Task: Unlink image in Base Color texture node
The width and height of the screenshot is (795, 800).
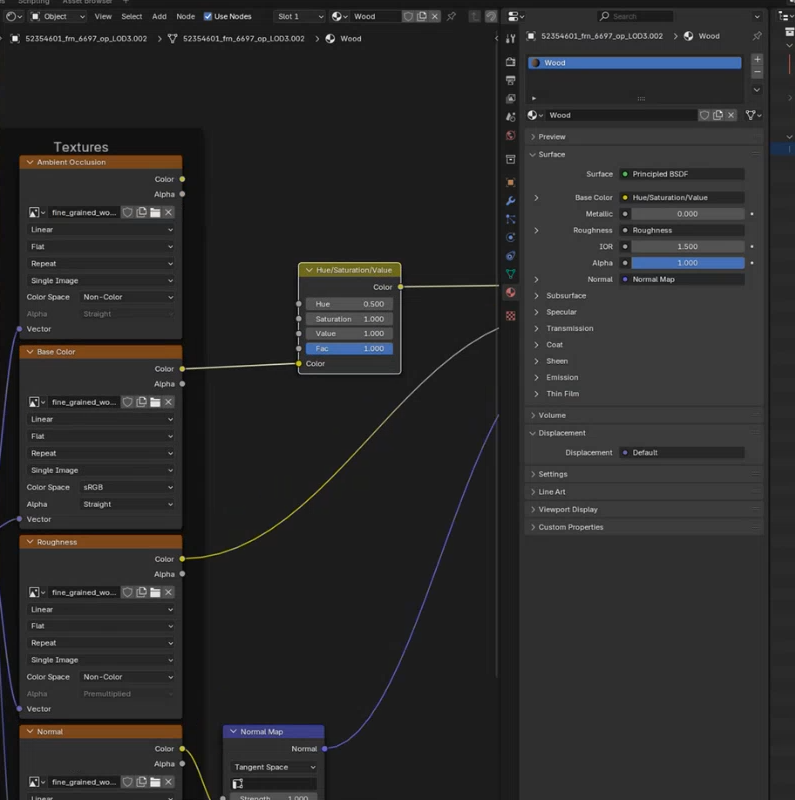Action: point(168,402)
